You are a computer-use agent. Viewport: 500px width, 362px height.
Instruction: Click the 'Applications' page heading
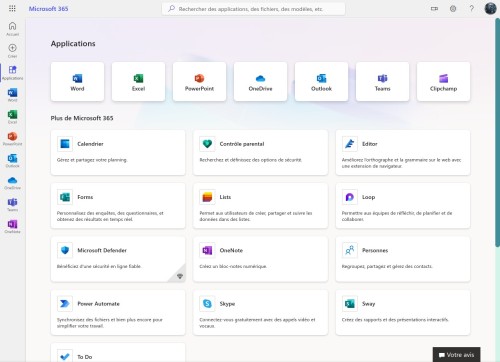(73, 44)
